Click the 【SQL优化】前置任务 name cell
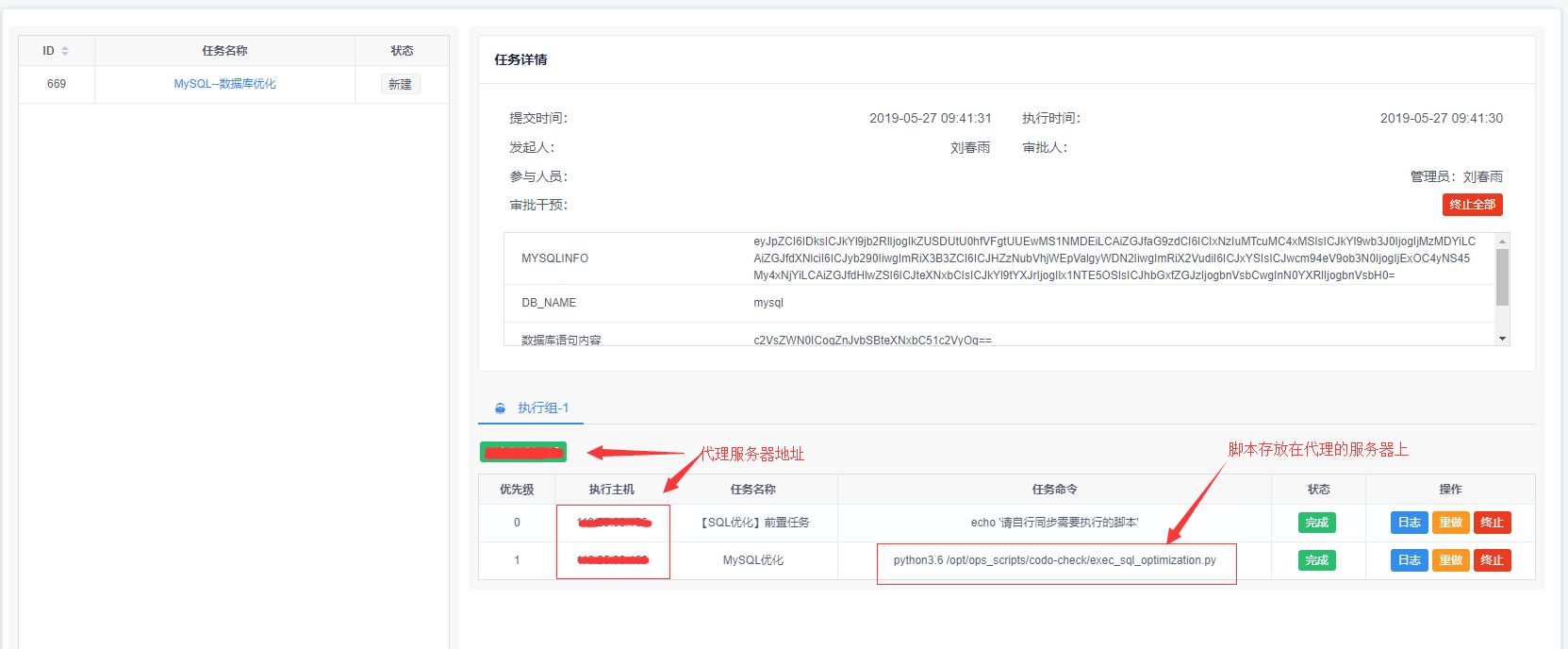 [753, 523]
